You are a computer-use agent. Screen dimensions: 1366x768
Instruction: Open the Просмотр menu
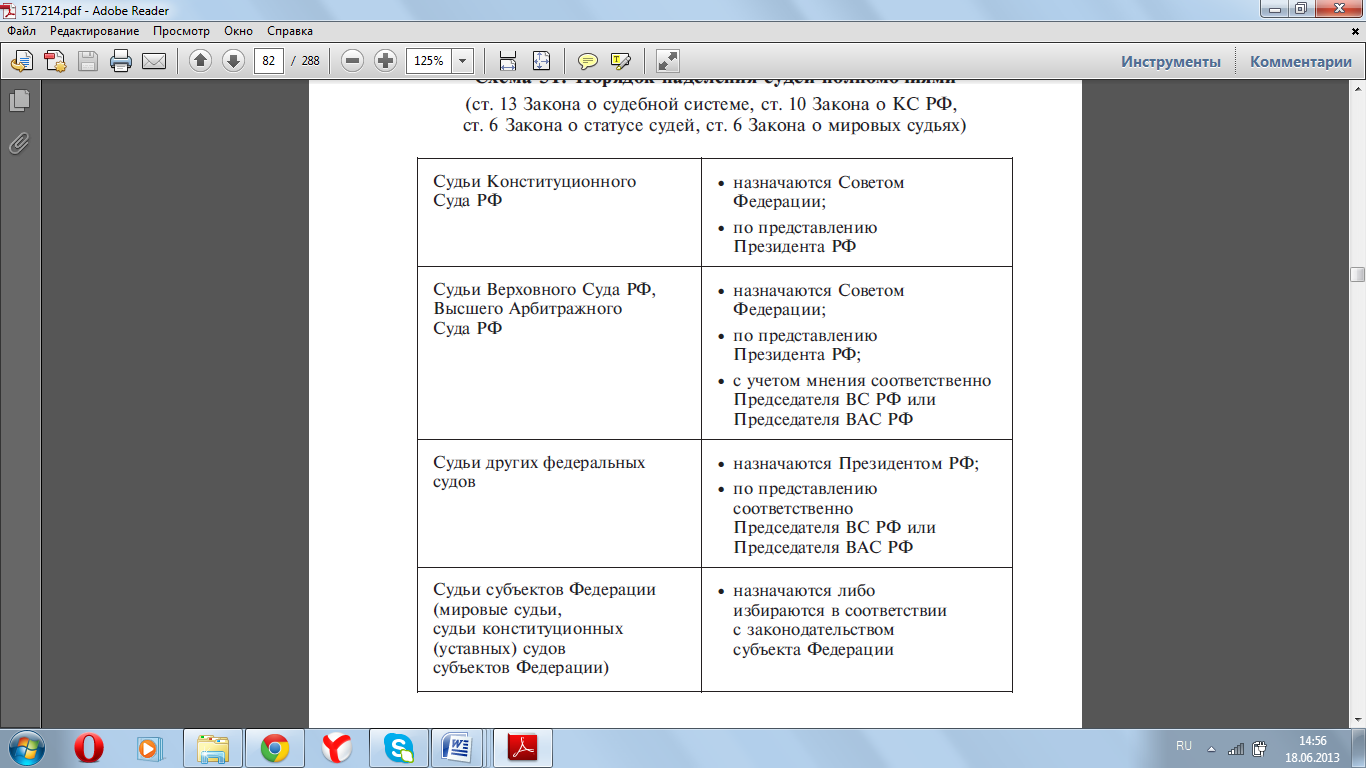[x=181, y=31]
